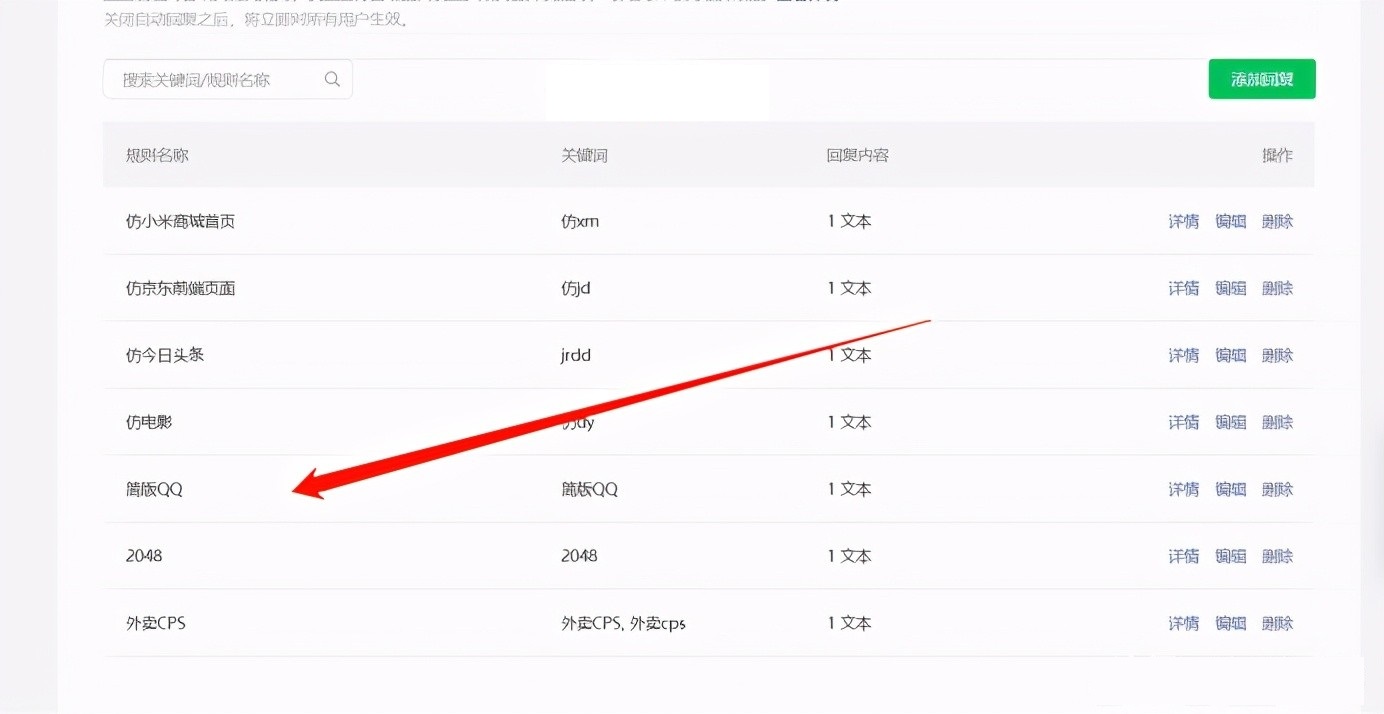Click 编辑 for 简版QQ rule
Viewport: 1384px width, 714px height.
(x=1231, y=490)
